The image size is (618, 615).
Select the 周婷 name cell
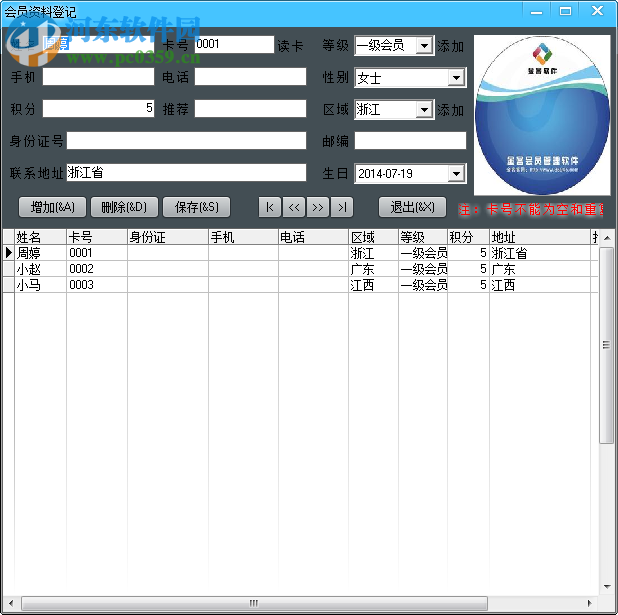[x=41, y=253]
